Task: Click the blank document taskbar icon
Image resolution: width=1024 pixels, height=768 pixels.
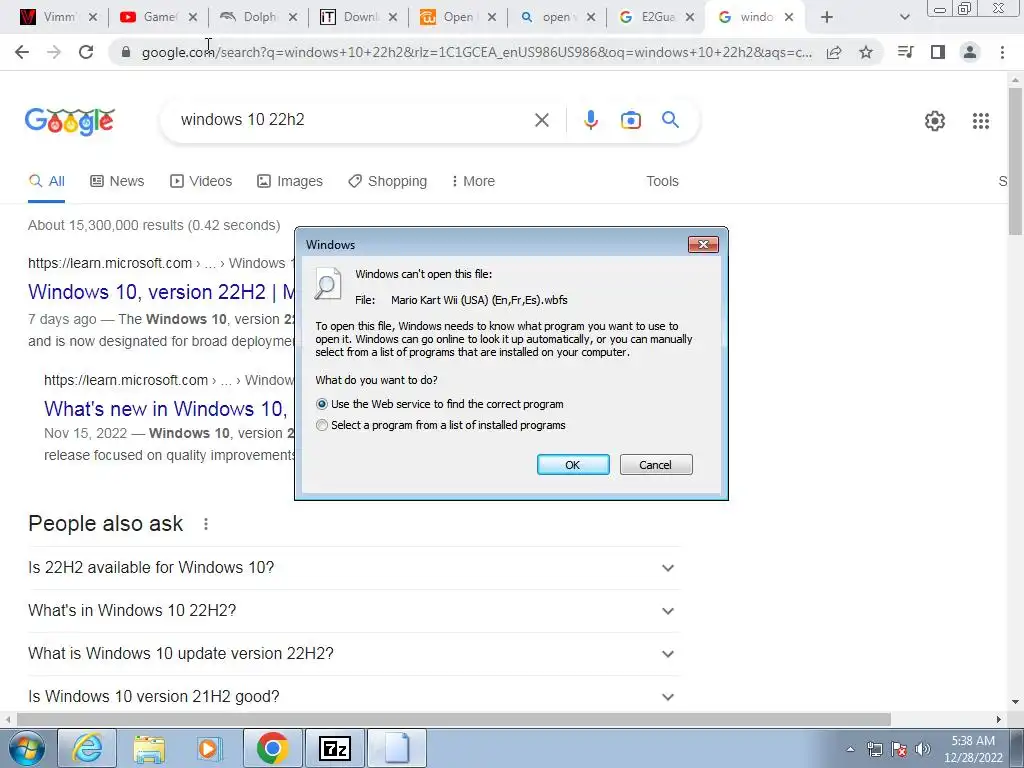Action: click(x=396, y=748)
